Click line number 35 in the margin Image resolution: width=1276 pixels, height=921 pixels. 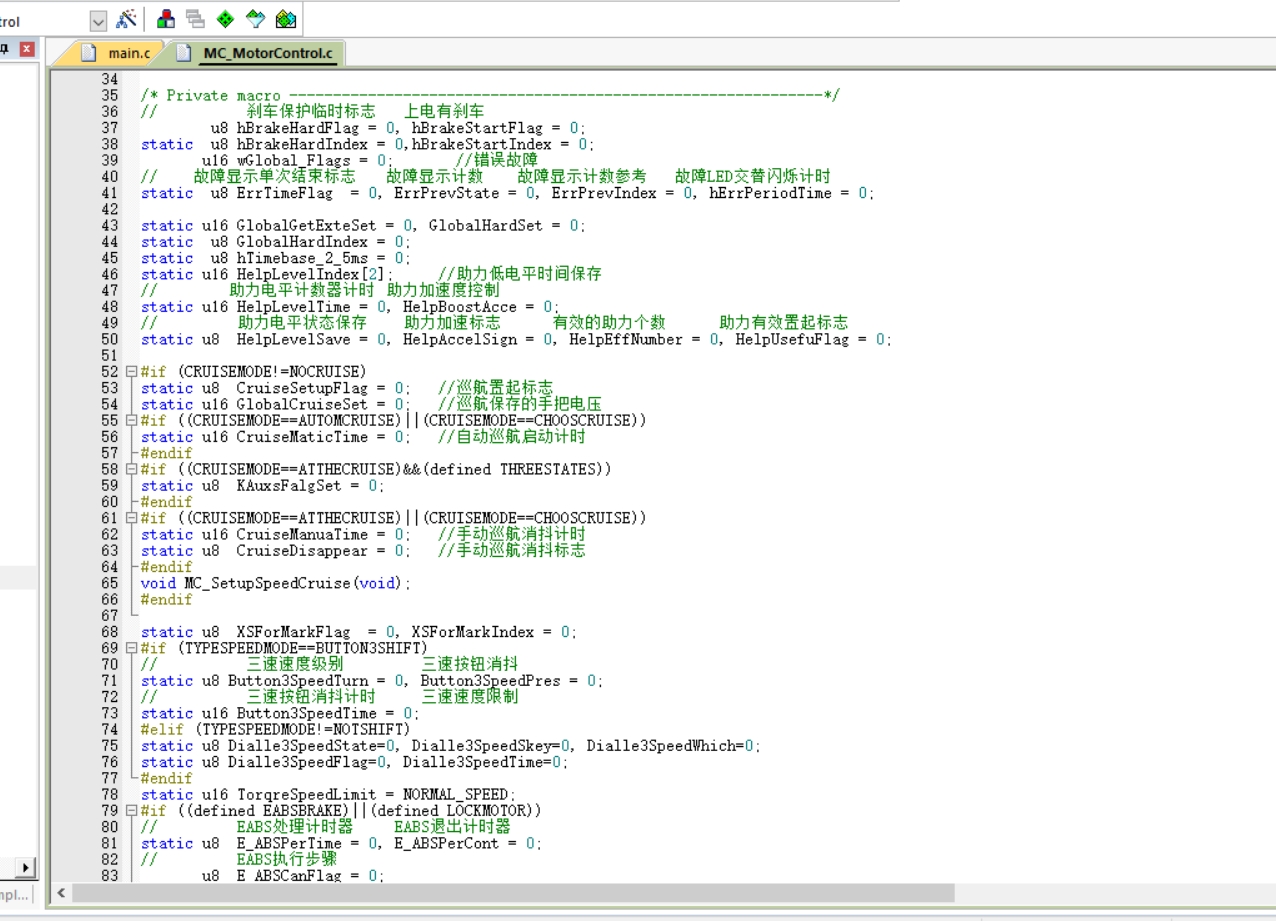[x=109, y=95]
